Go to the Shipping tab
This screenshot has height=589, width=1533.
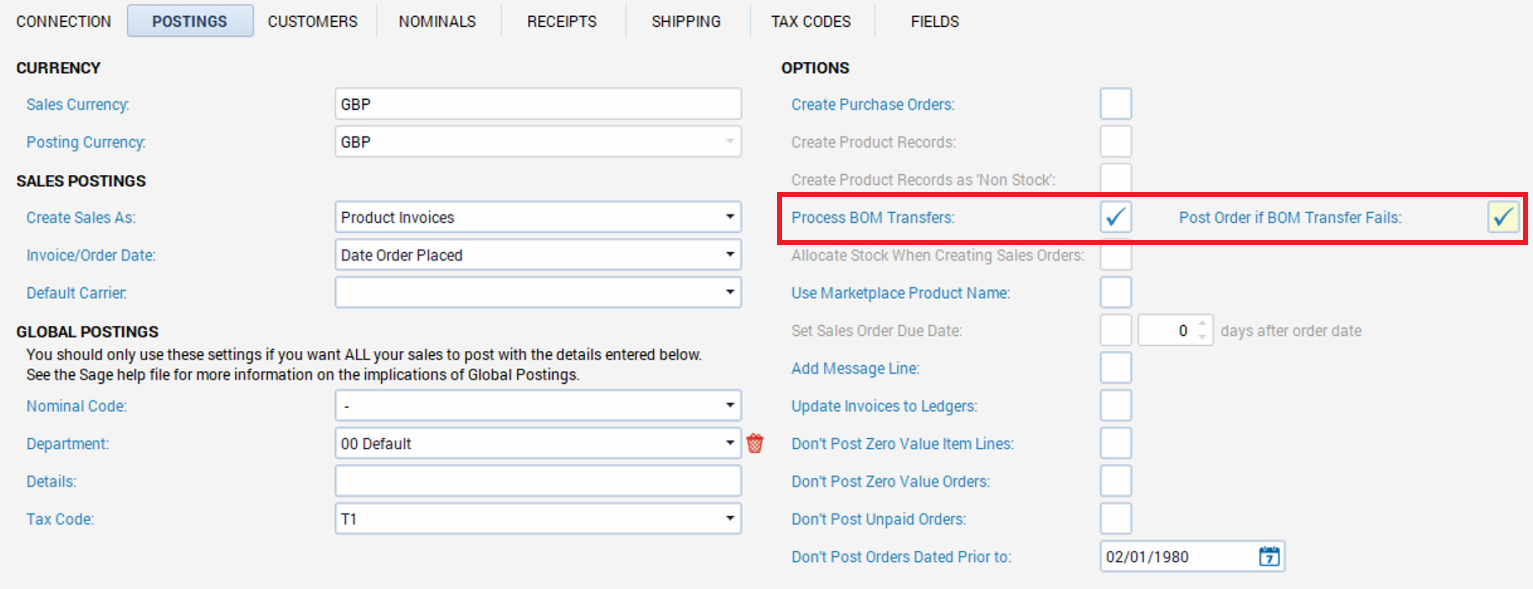pos(686,21)
